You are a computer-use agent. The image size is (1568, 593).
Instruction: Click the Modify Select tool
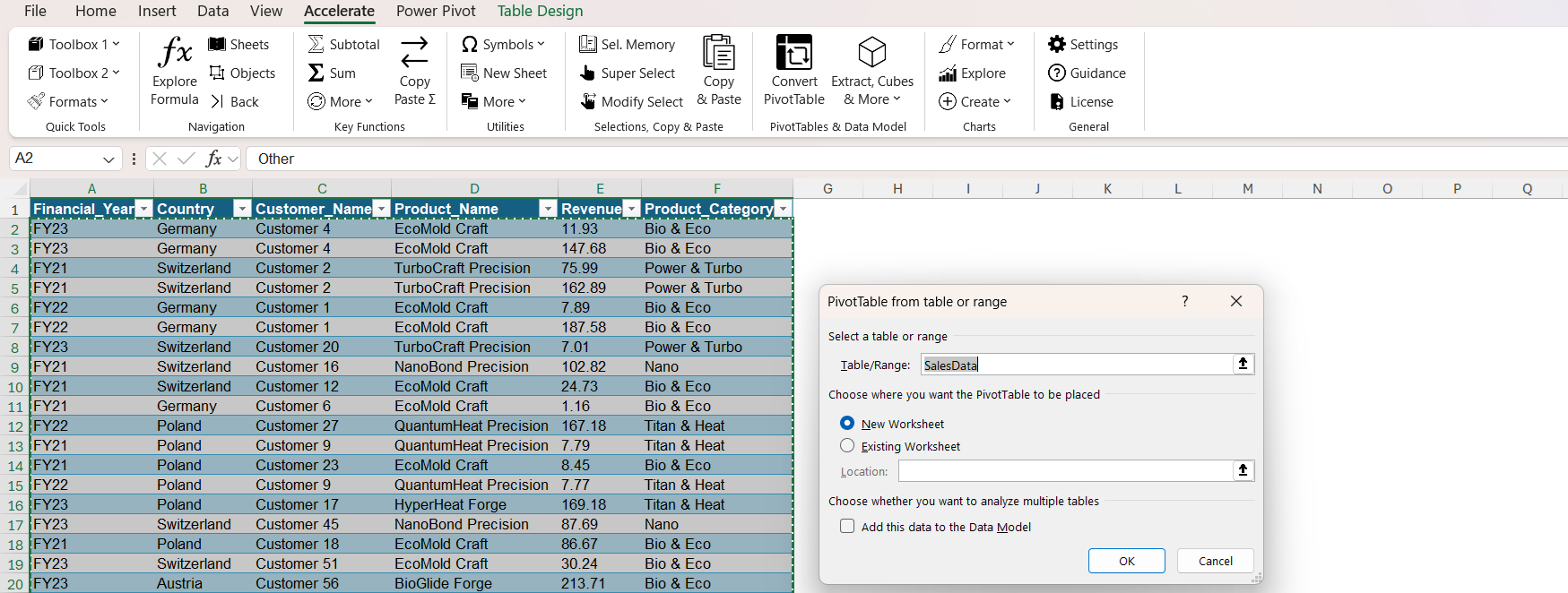pyautogui.click(x=631, y=101)
